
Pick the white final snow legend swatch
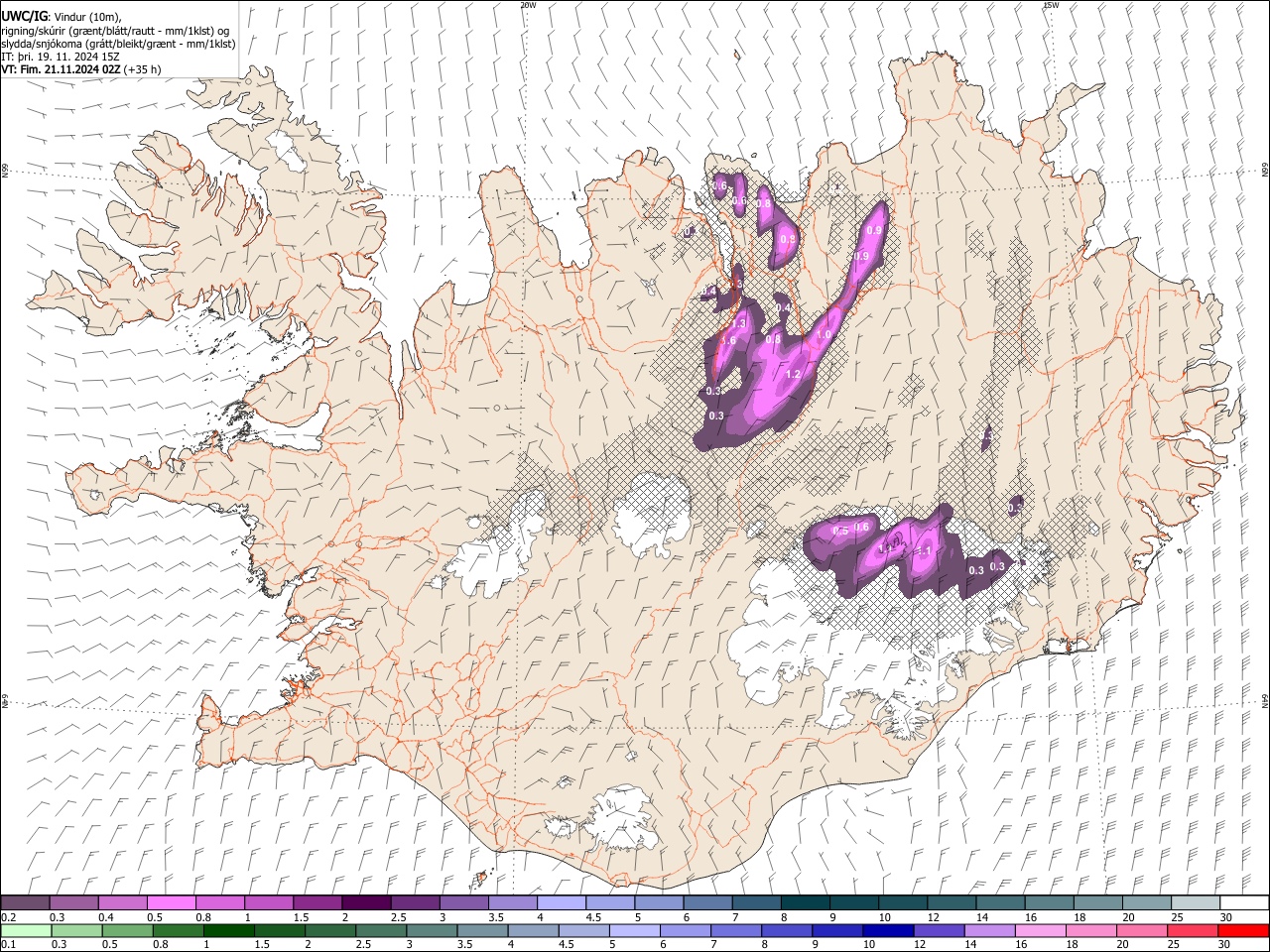1244,902
